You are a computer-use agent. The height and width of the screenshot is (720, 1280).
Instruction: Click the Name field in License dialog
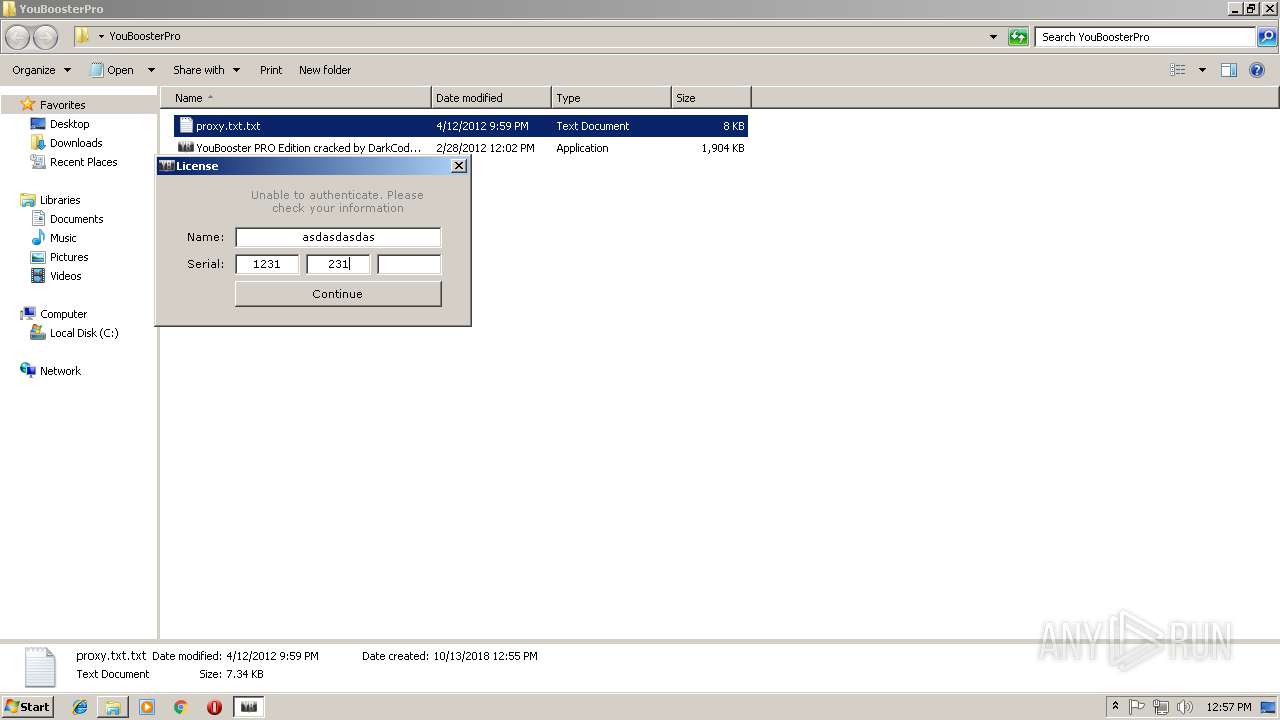338,237
